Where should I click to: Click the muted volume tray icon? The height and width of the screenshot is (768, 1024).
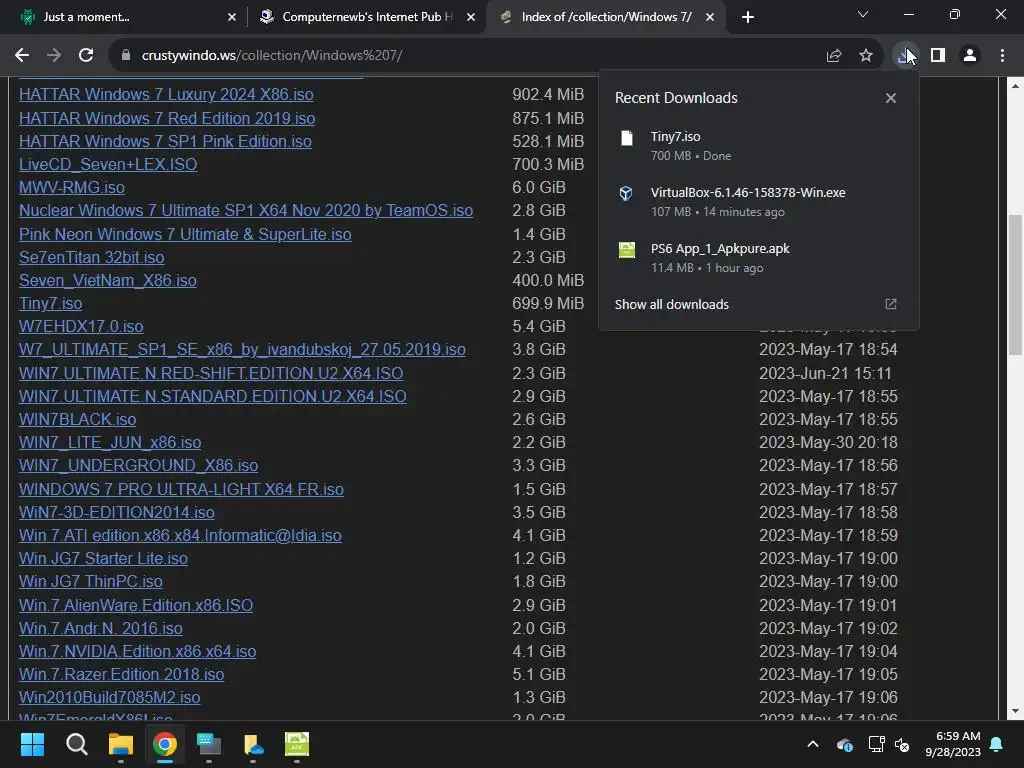pos(903,744)
